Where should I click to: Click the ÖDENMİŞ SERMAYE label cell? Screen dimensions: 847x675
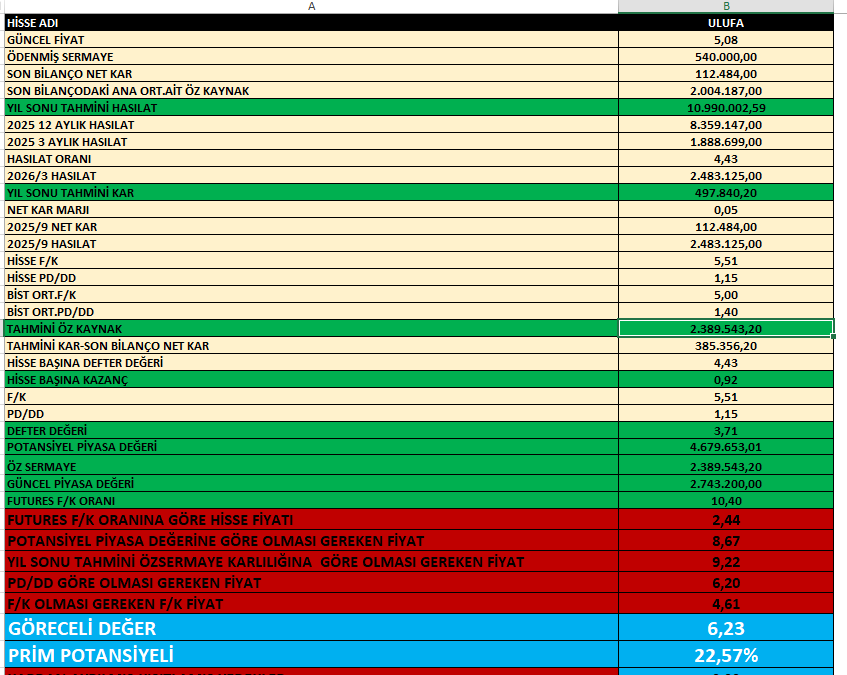point(311,57)
